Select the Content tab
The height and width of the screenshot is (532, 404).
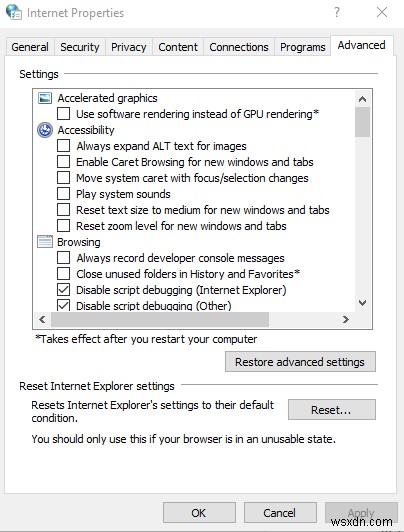pyautogui.click(x=178, y=47)
